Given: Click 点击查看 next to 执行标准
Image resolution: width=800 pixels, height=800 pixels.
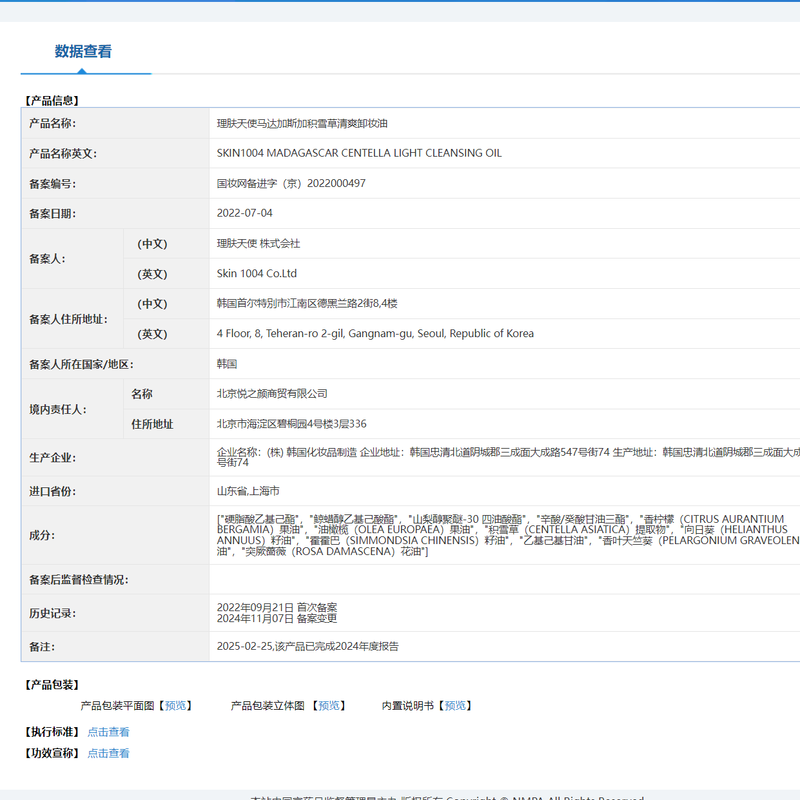Looking at the screenshot, I should click(108, 732).
